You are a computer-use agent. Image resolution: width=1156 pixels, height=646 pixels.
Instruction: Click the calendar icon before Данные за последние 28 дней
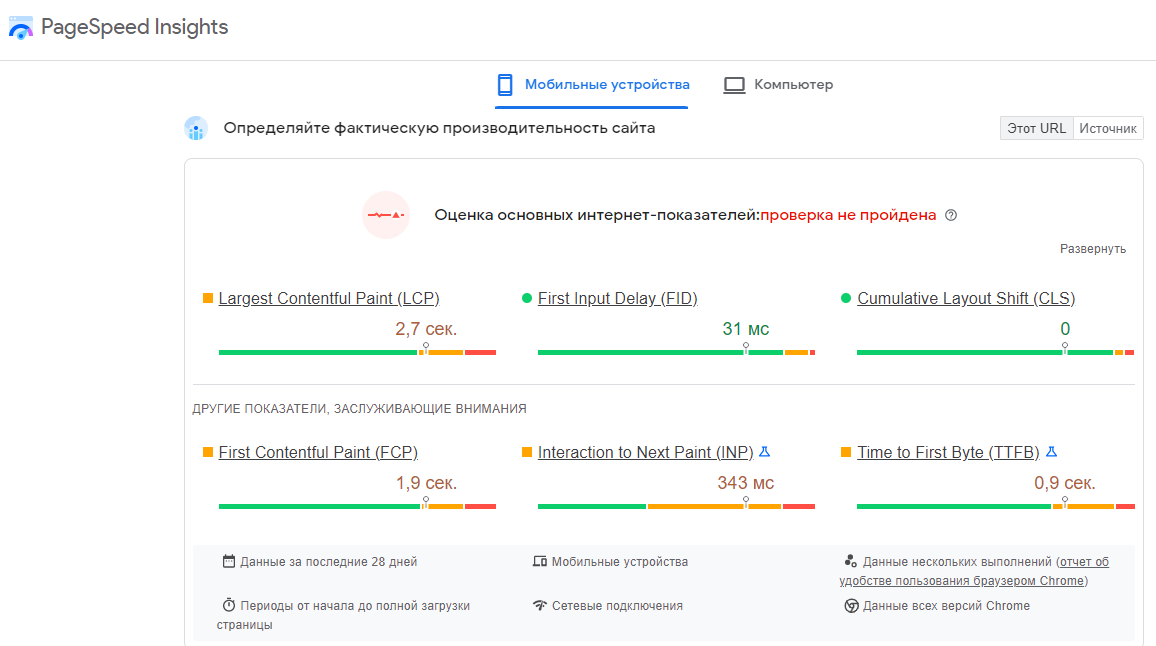coord(230,561)
